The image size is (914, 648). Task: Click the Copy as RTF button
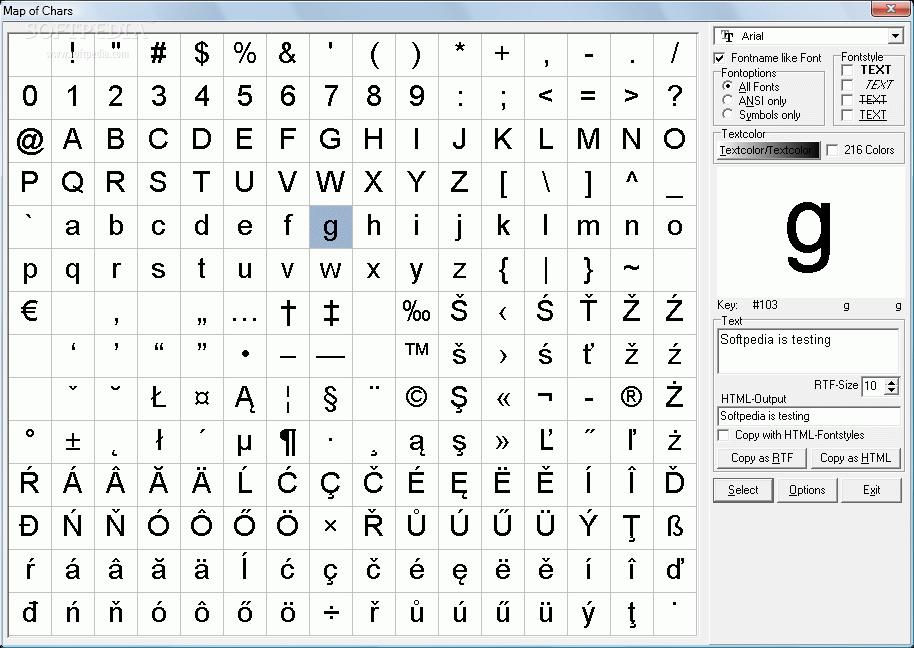762,458
